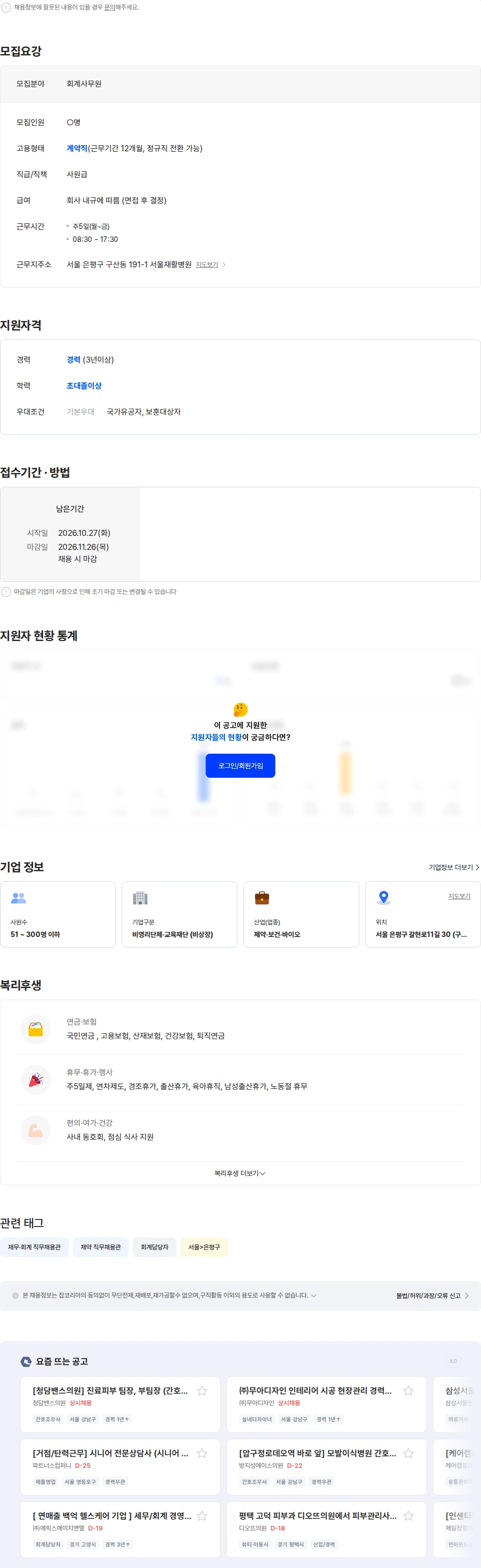Click the 산업(업종) 제약·보건·바이오 card
This screenshot has height=1568, width=481.
(302, 914)
